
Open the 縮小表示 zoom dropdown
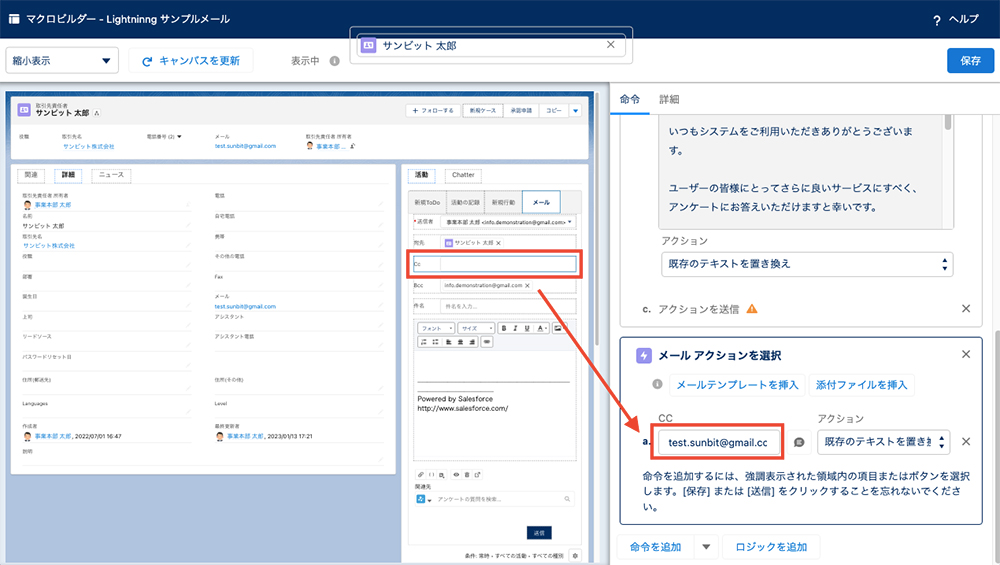[x=62, y=61]
